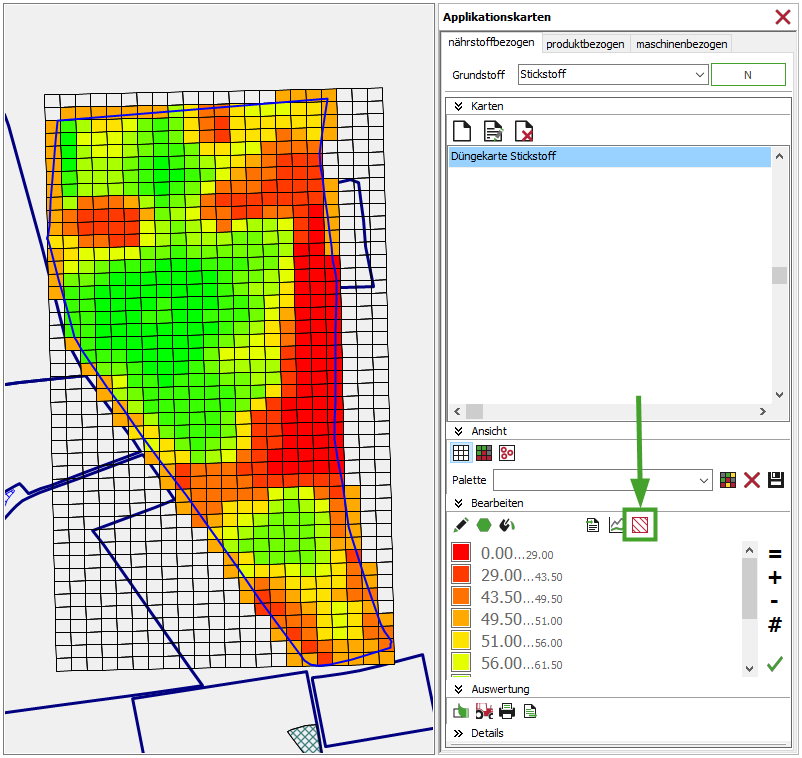Viewport: 802px width, 758px height.
Task: Toggle the red circles point view mode
Action: pyautogui.click(x=507, y=452)
